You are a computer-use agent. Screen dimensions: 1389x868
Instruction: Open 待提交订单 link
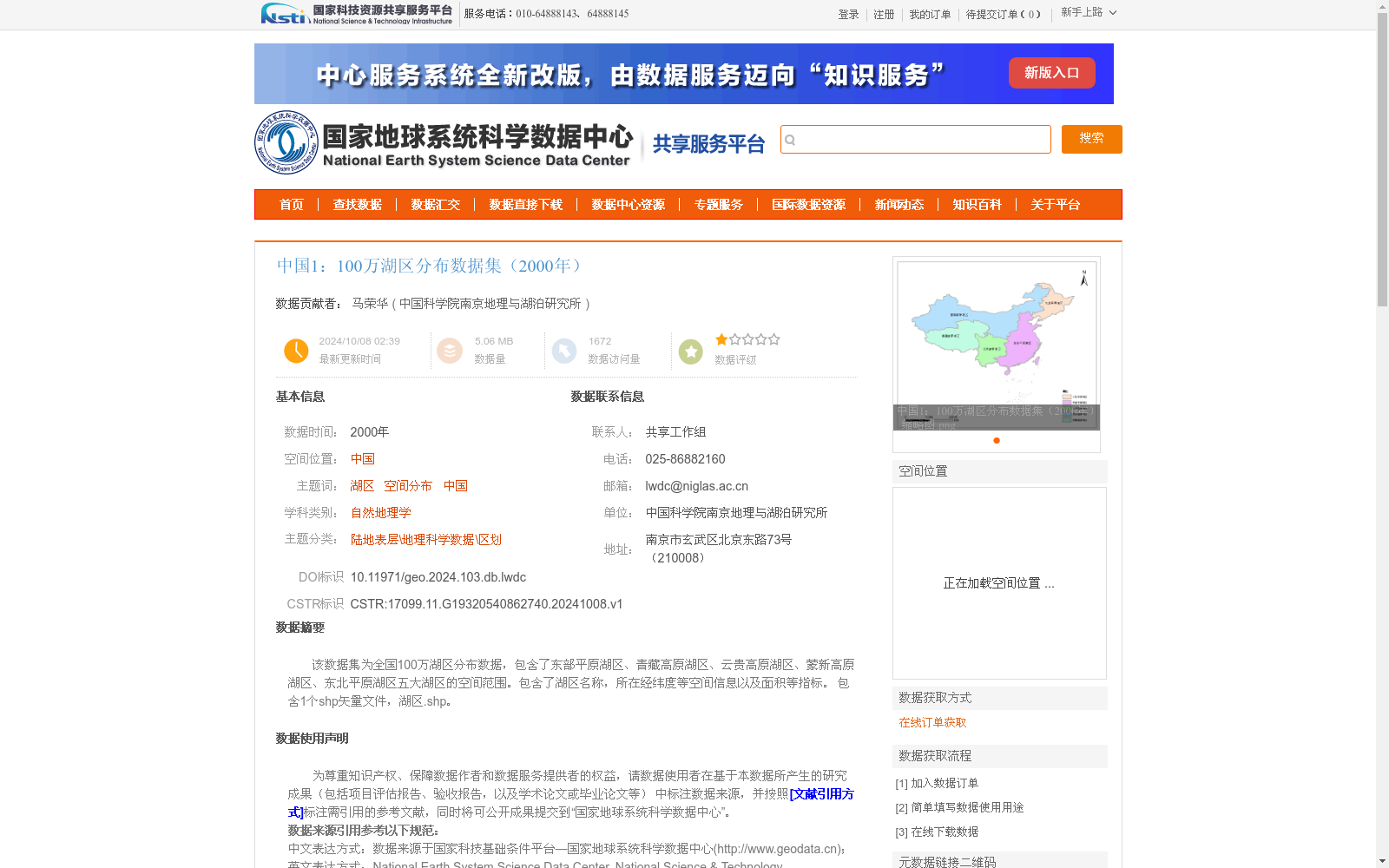(x=1003, y=15)
